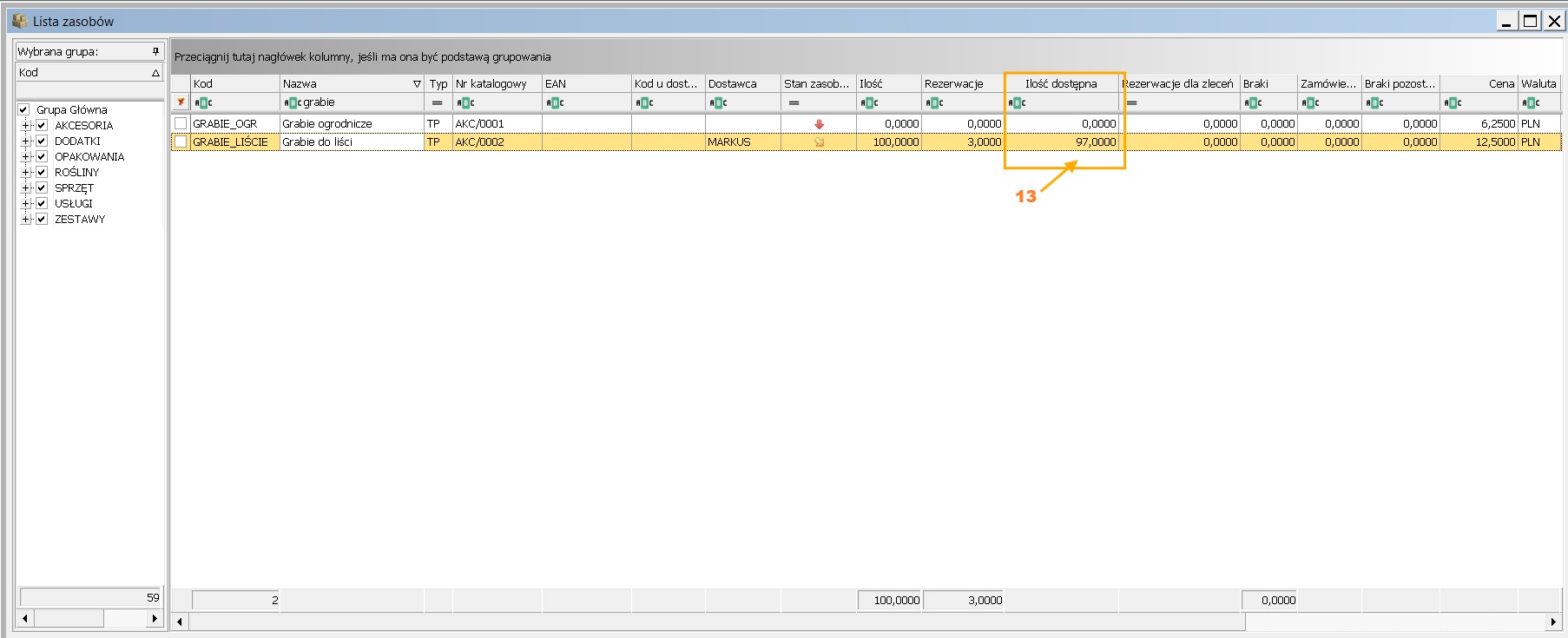Image resolution: width=1568 pixels, height=638 pixels.
Task: Click the filter funnel icon in filter row
Action: tap(181, 102)
